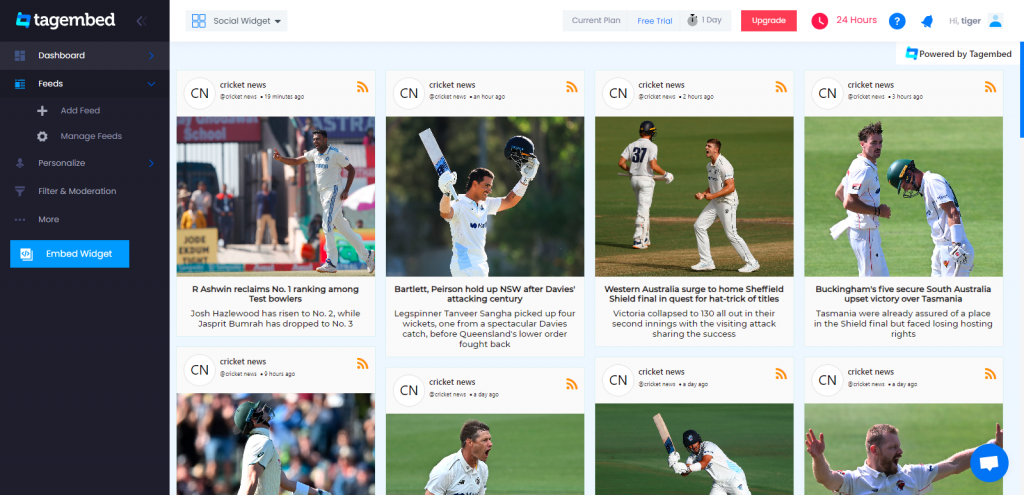
Task: Click the Current Plan label
Action: 596,21
